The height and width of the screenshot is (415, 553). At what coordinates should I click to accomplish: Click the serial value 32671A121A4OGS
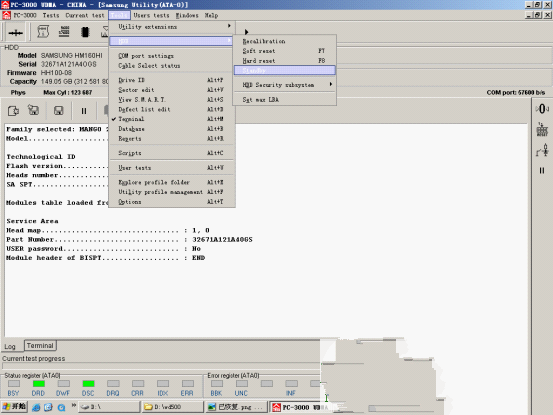tap(68, 64)
